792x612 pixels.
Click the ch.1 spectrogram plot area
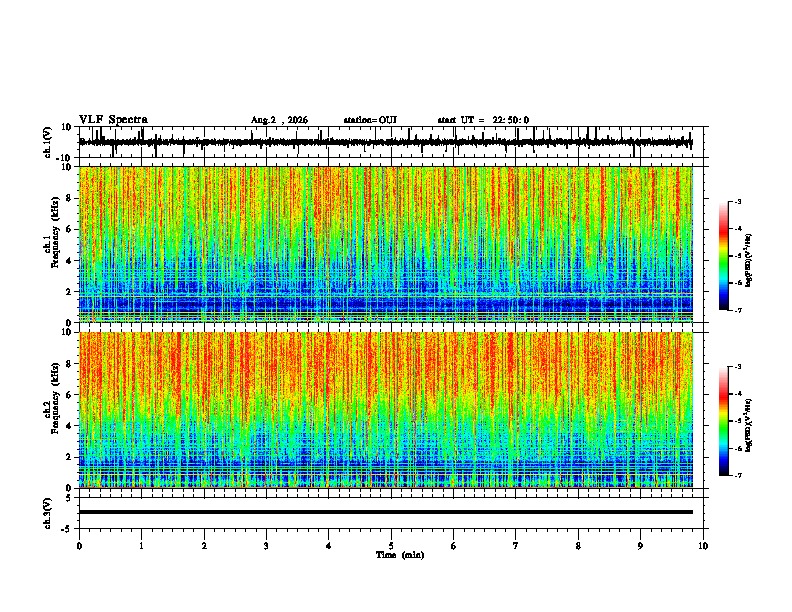click(386, 244)
